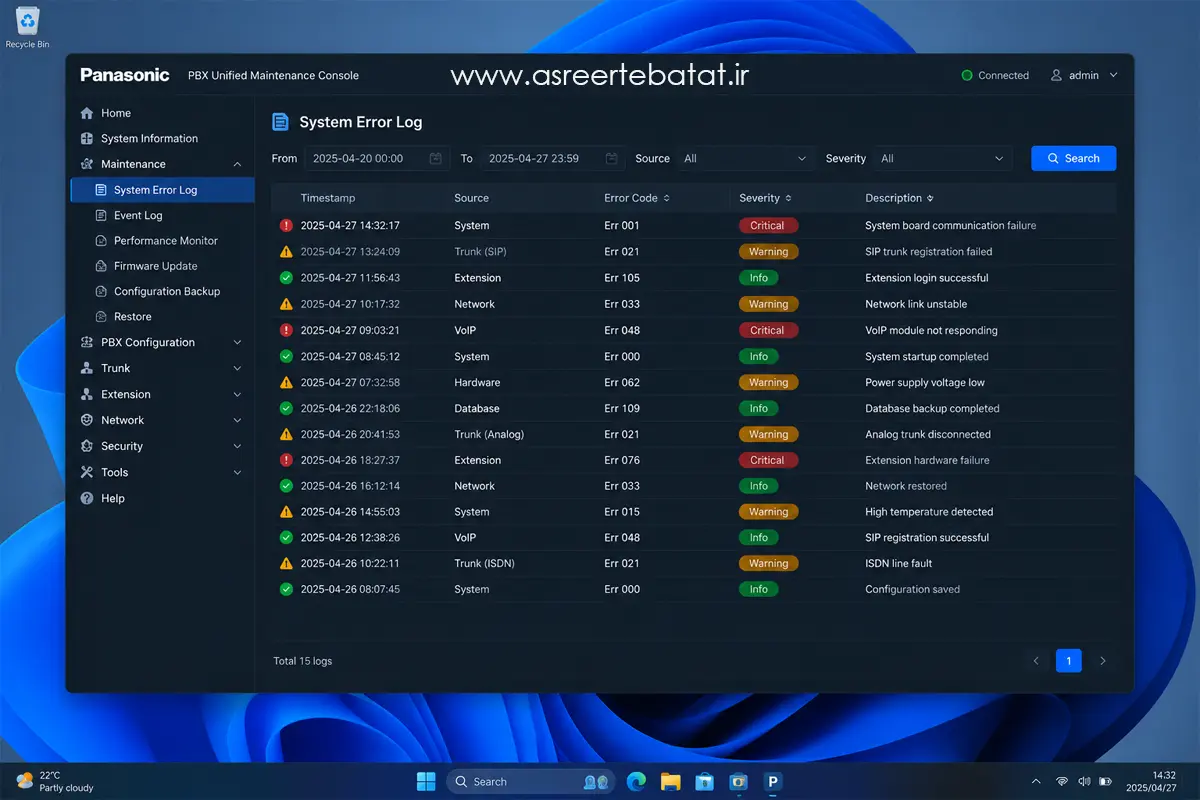Click the Event Log icon
The height and width of the screenshot is (800, 1200).
100,215
